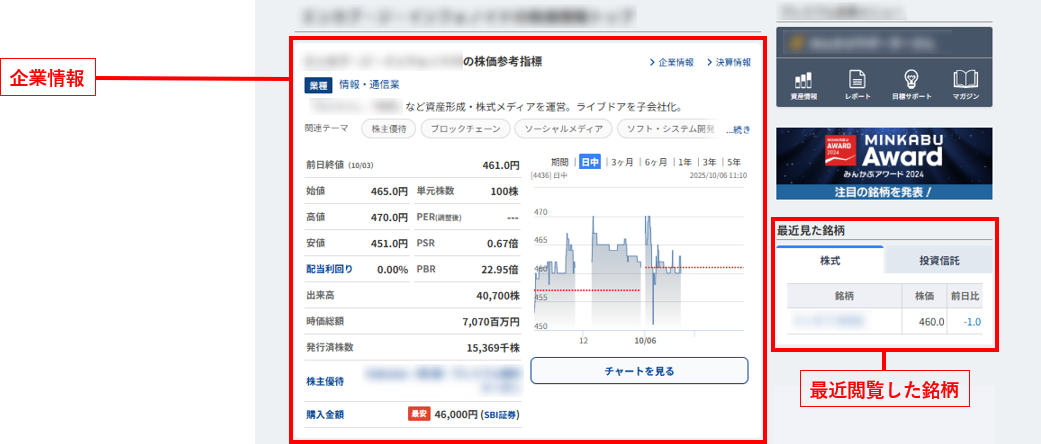This screenshot has width=1041, height=444.
Task: Open the 企業情報 link
Action: 671,62
